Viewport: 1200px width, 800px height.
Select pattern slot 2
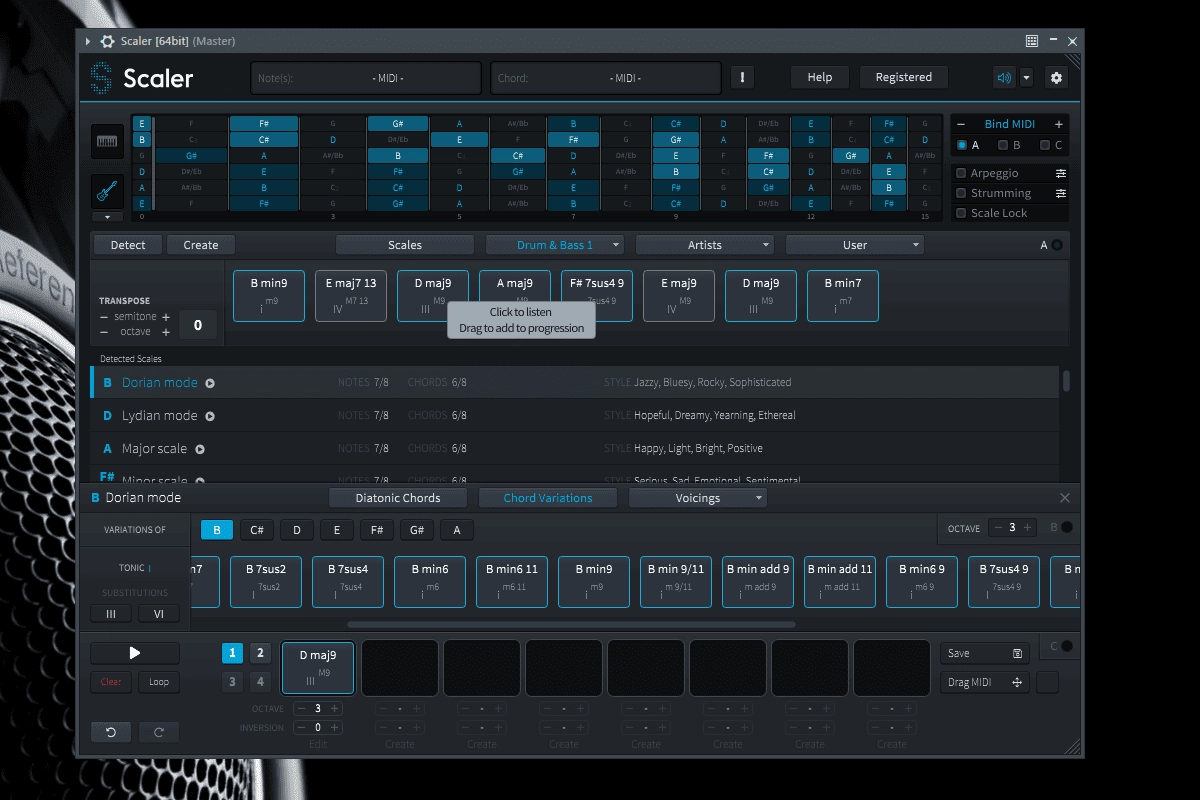pyautogui.click(x=260, y=653)
